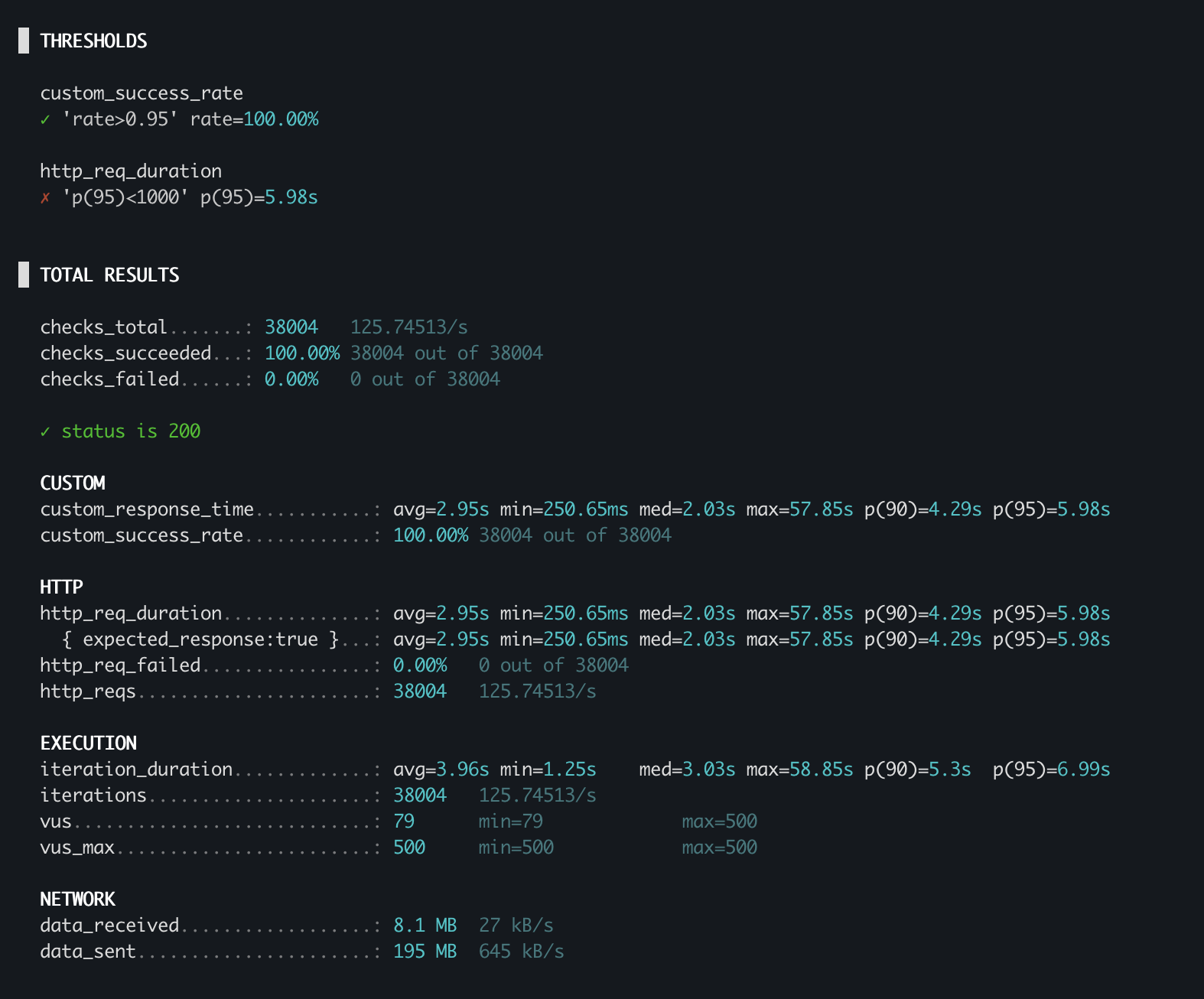Screen dimensions: 1204x999
Task: Click the vus_max value 500
Action: point(409,848)
